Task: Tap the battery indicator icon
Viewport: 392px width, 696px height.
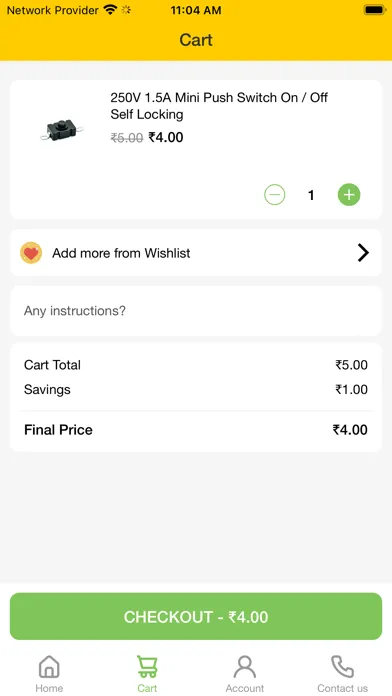Action: coord(375,10)
